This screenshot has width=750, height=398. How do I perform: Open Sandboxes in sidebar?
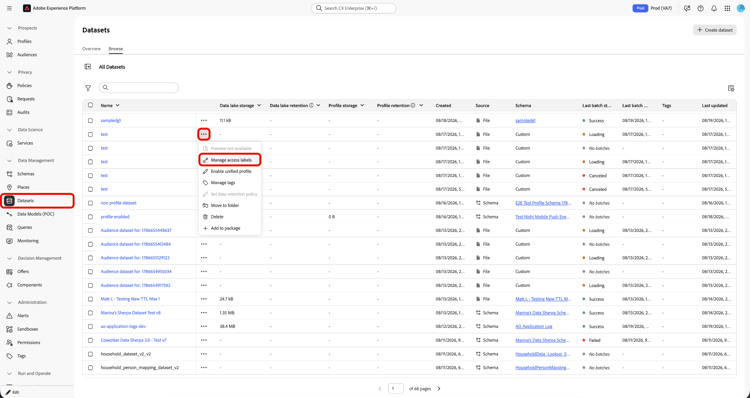point(27,329)
